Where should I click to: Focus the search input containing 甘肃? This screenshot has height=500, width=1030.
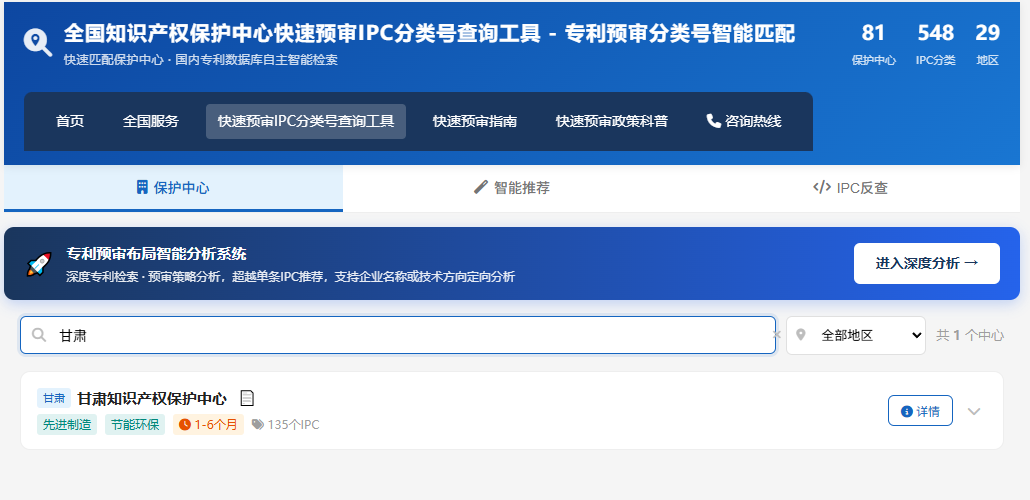(398, 335)
